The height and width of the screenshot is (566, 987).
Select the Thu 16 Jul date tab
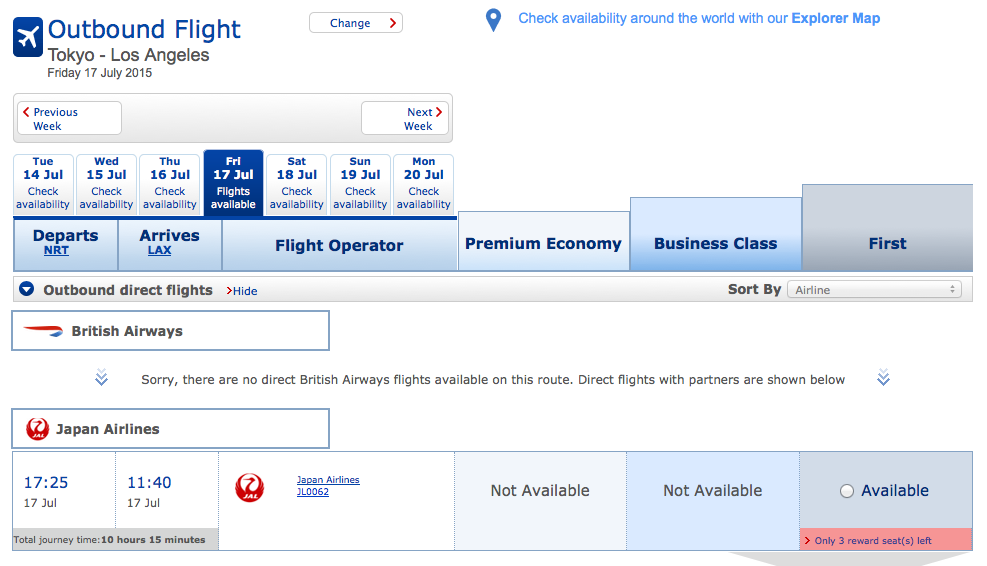click(x=170, y=183)
